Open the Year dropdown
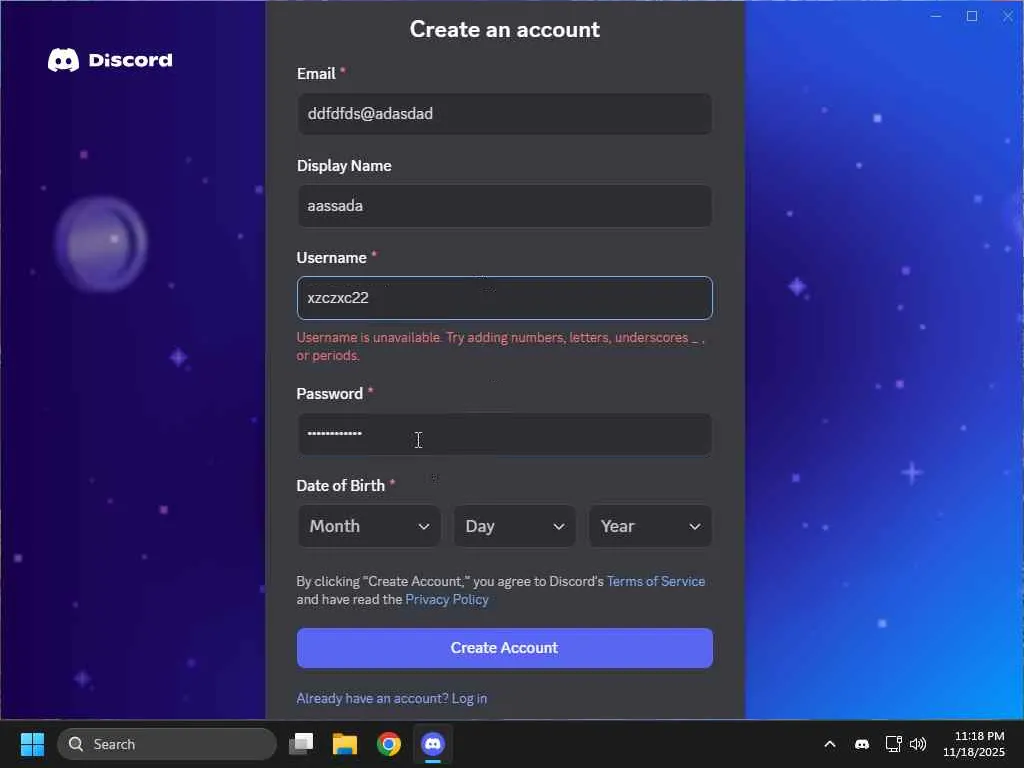1024x768 pixels. 650,526
